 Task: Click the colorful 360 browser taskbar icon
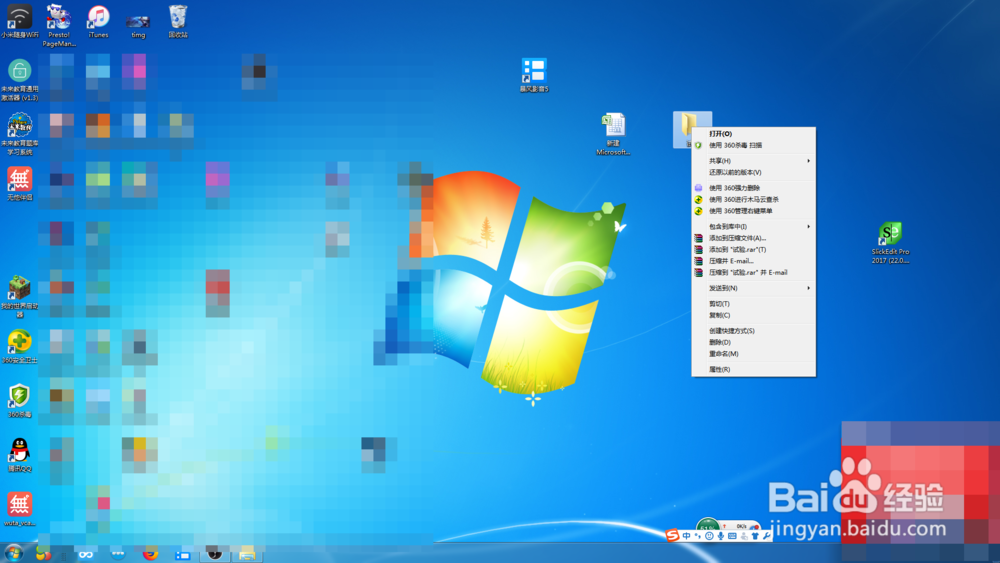coord(43,554)
